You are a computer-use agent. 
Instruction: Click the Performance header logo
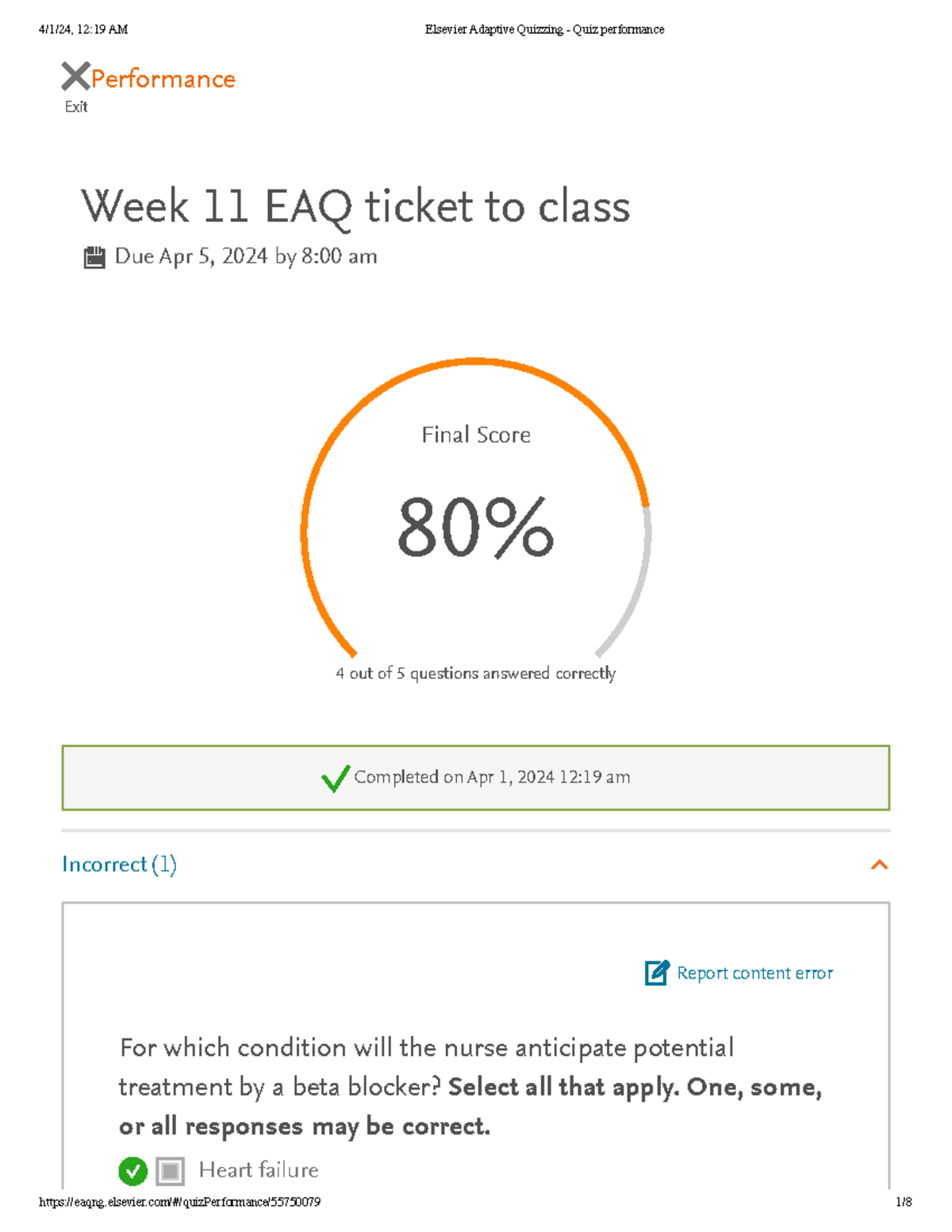point(163,79)
